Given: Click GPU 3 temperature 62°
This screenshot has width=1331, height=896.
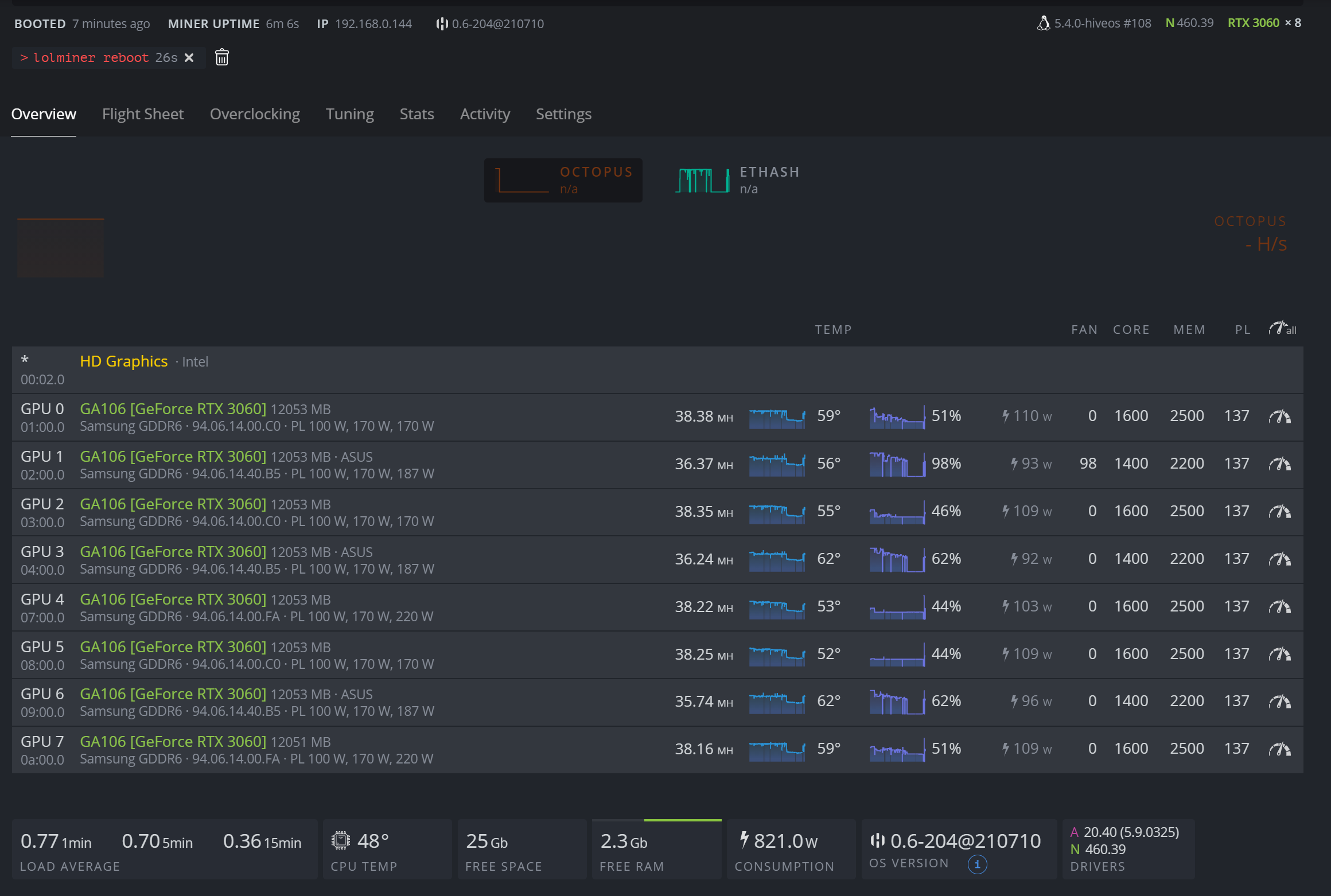Looking at the screenshot, I should (x=829, y=559).
